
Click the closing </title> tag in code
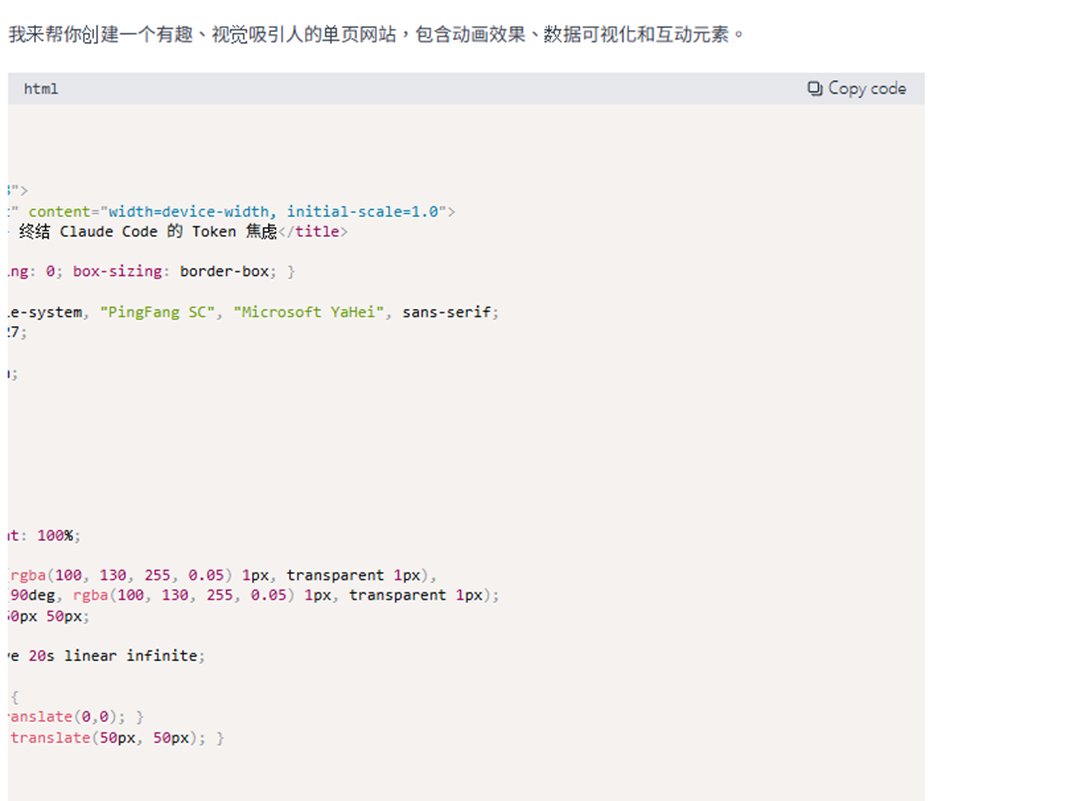[313, 232]
